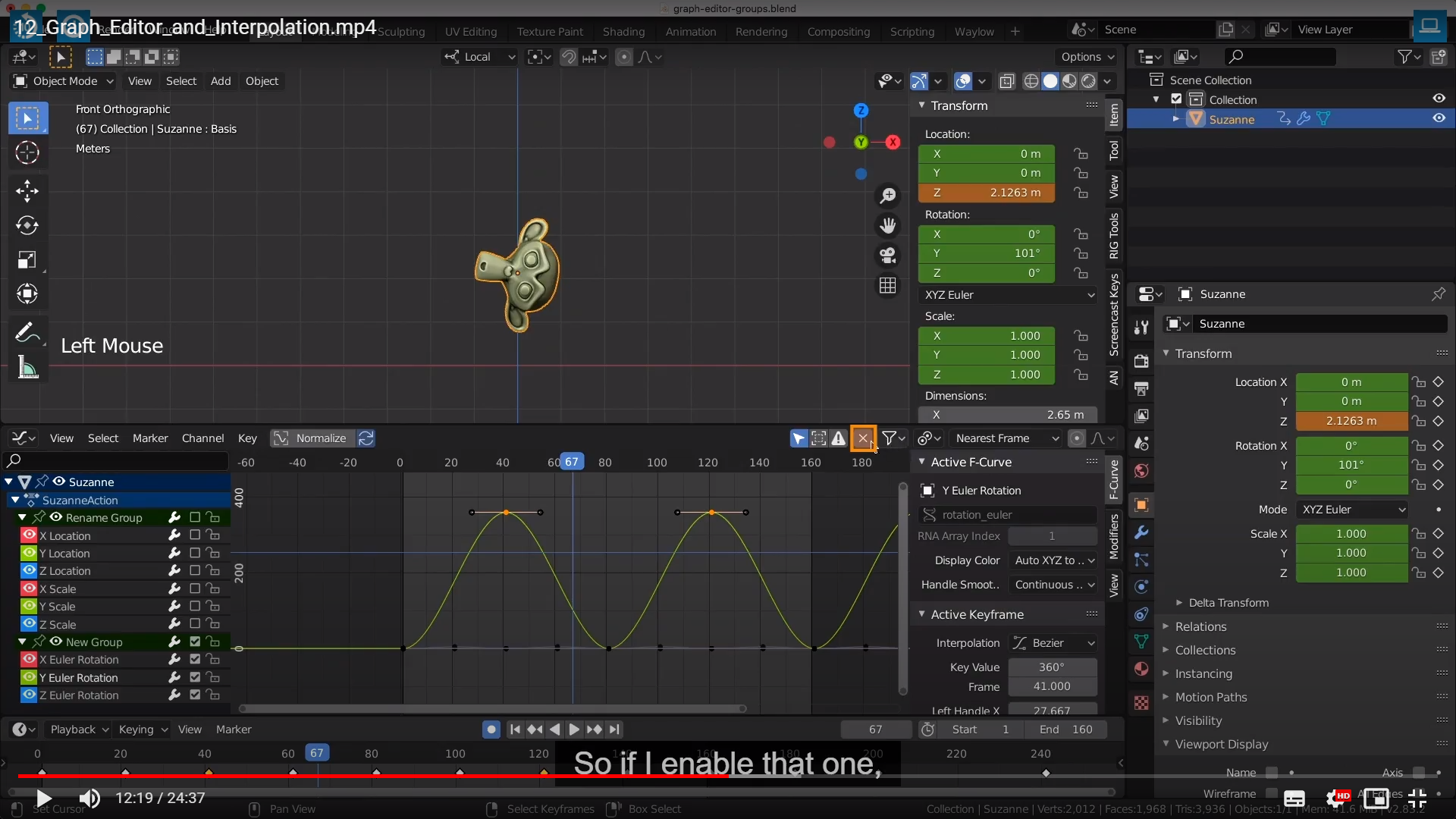Click the Key Value 360° field
1456x819 pixels.
tap(1052, 667)
